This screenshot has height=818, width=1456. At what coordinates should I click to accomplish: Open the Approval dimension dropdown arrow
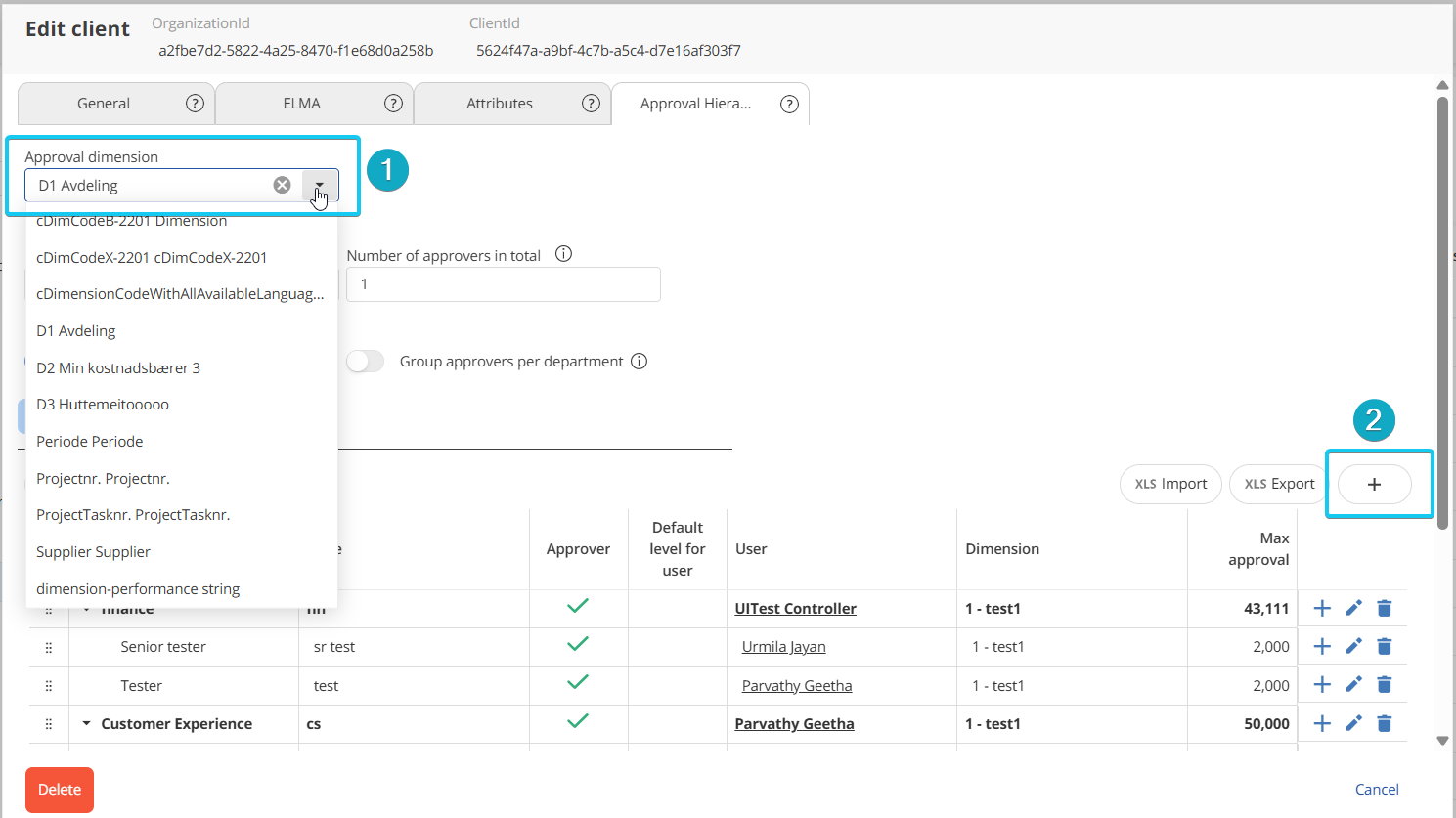click(x=320, y=185)
